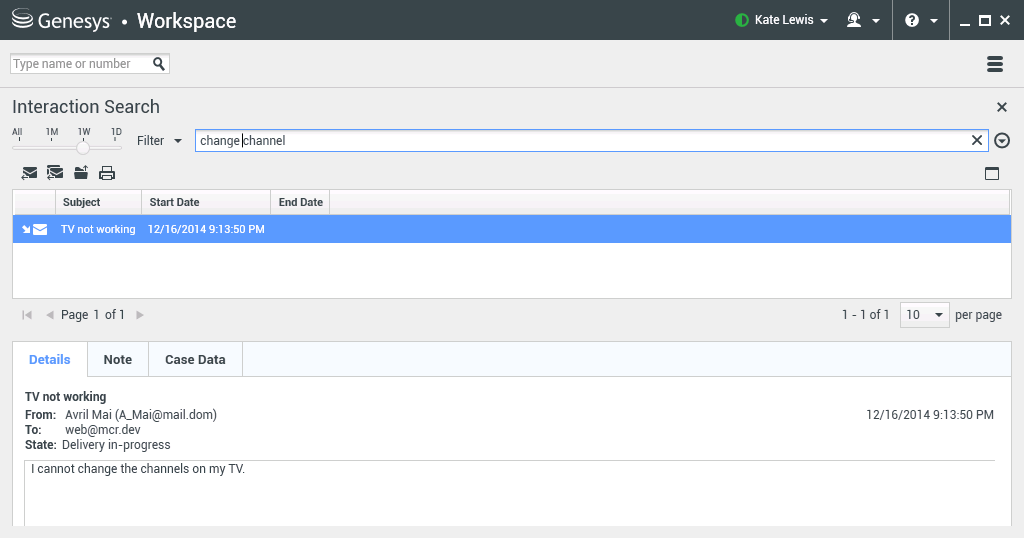The width and height of the screenshot is (1024, 539).
Task: Open the Help question mark menu
Action: click(920, 20)
